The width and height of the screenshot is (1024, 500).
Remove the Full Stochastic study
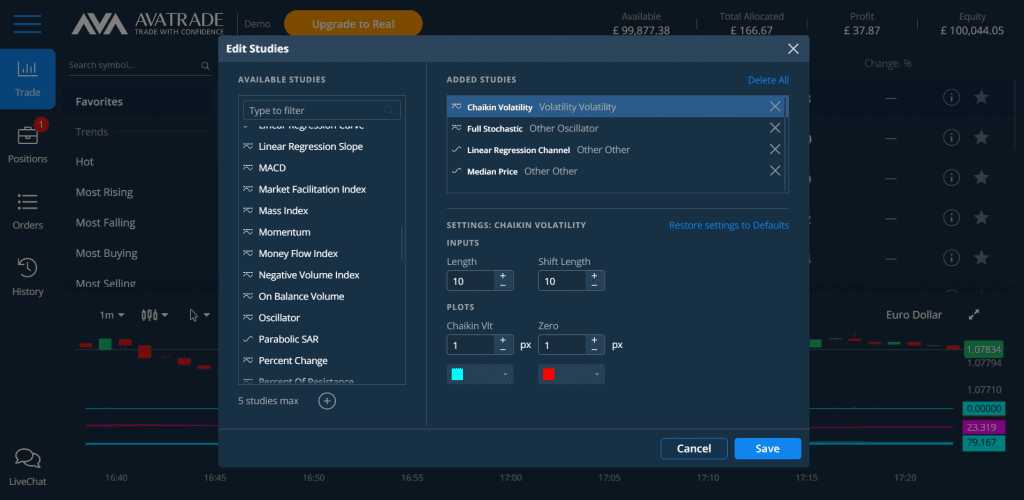coord(775,128)
